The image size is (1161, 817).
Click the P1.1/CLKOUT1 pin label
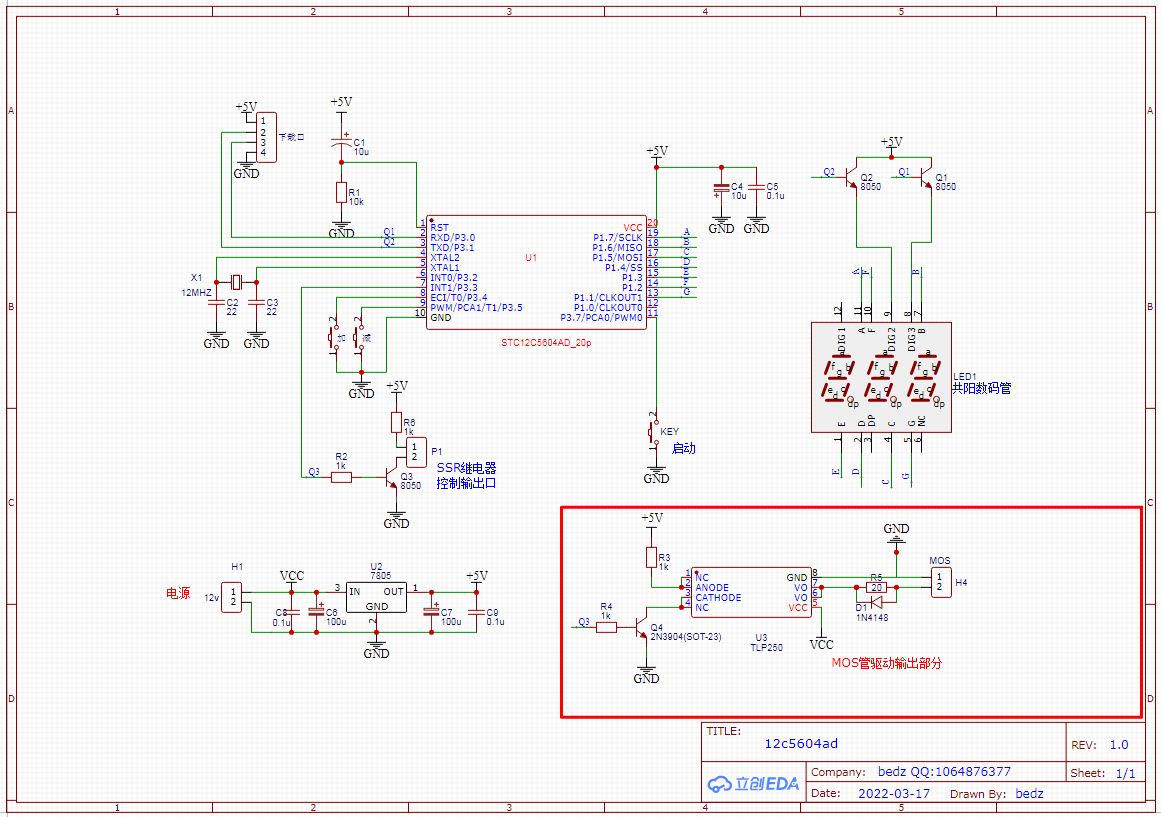pyautogui.click(x=608, y=298)
